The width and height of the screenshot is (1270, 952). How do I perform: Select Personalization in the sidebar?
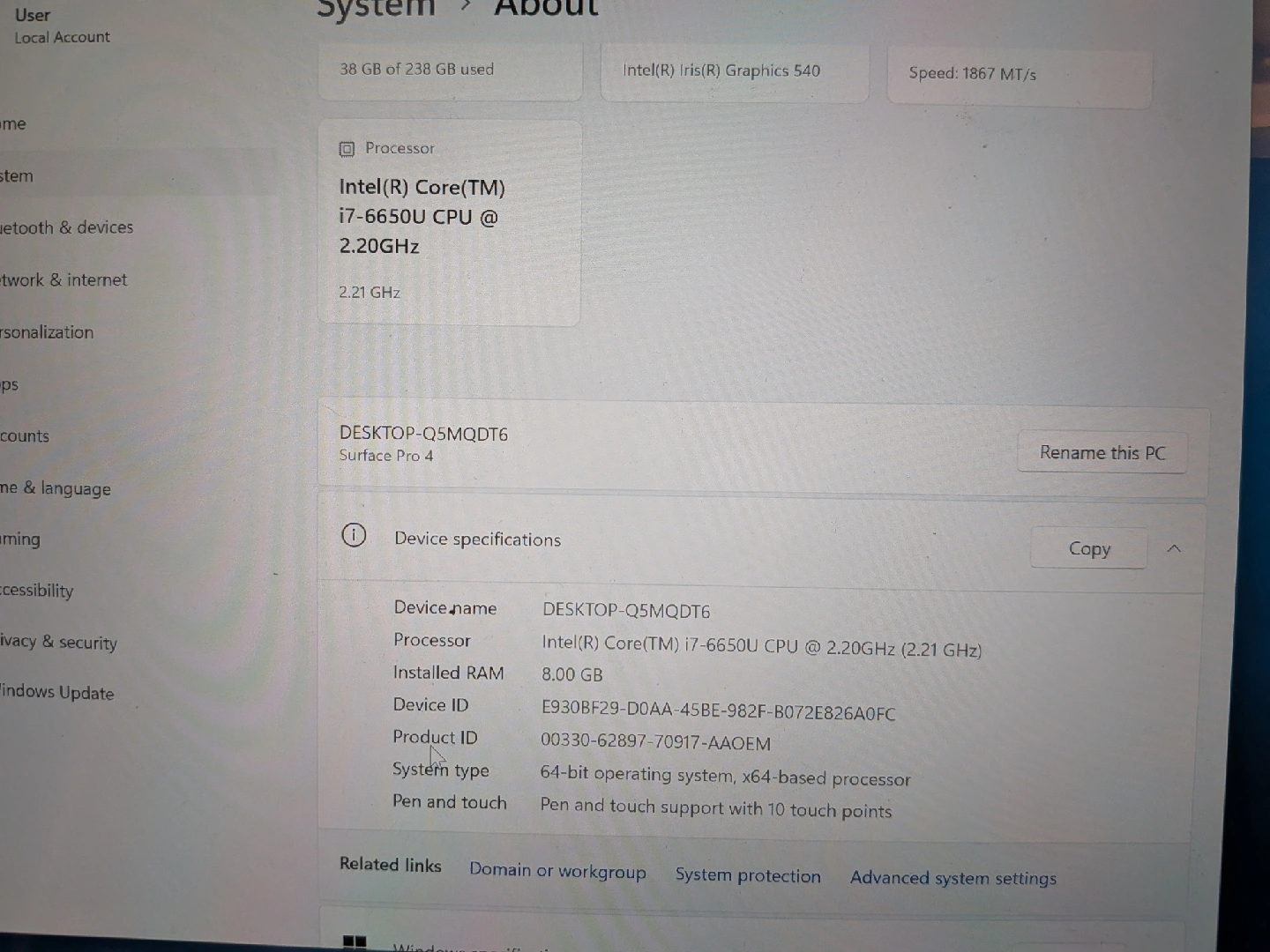[48, 332]
